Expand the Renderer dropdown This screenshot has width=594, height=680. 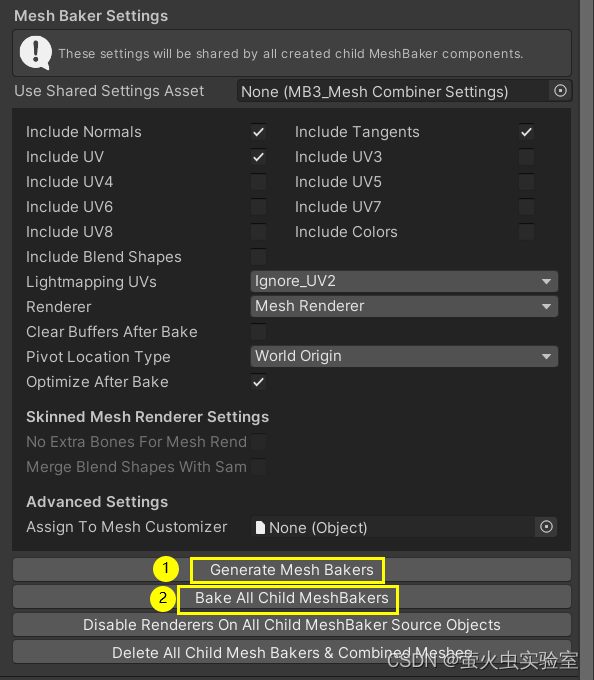tap(404, 307)
